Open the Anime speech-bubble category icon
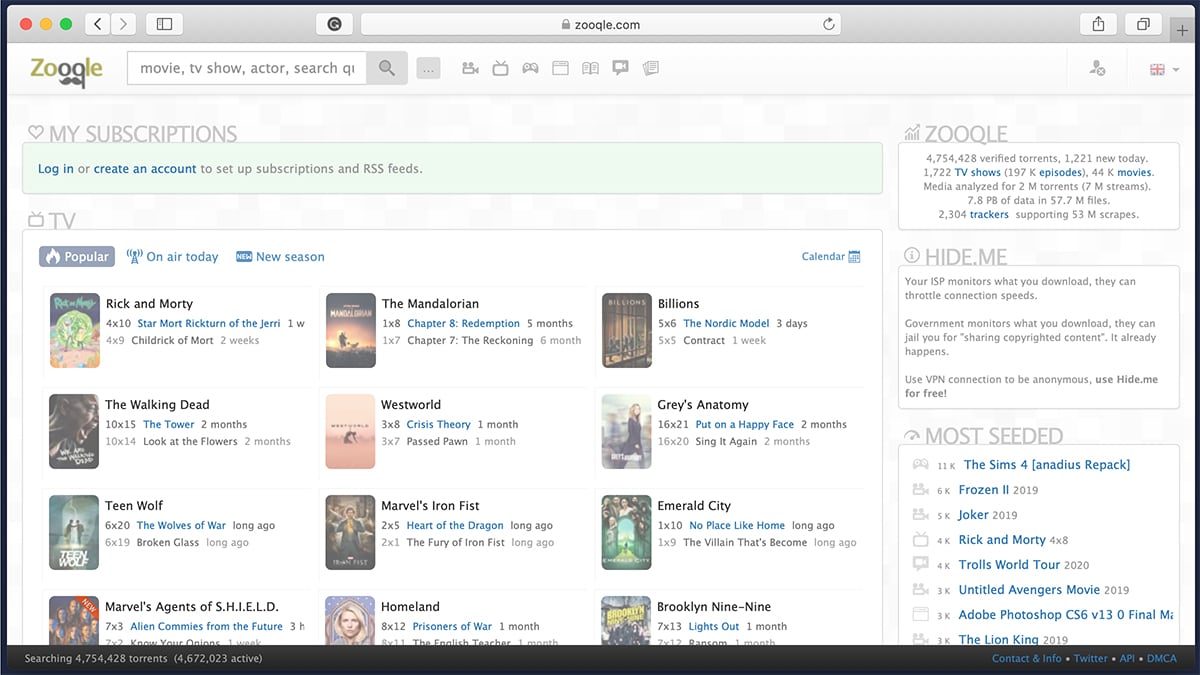The image size is (1200, 675). (620, 68)
